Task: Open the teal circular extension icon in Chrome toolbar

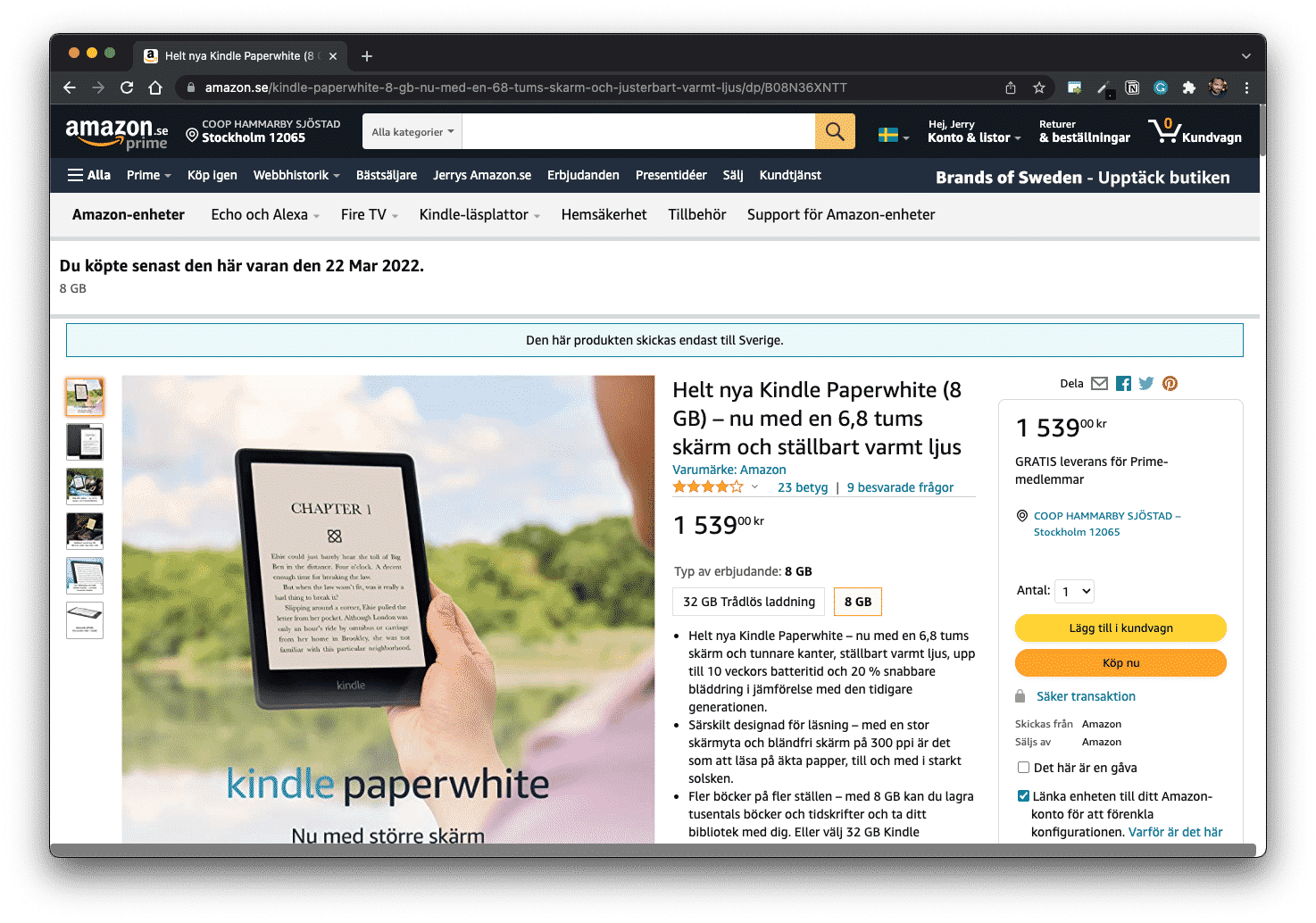Action: point(1161,87)
